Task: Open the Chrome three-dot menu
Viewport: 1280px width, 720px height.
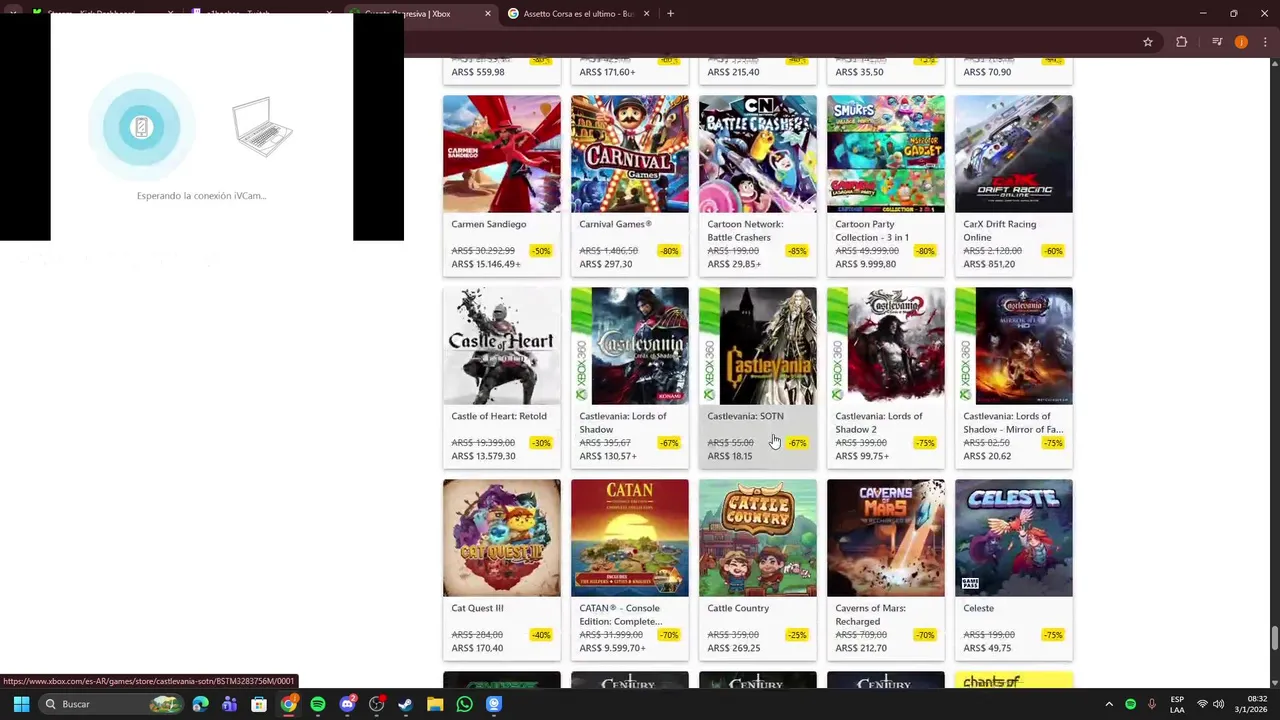Action: click(1263, 42)
